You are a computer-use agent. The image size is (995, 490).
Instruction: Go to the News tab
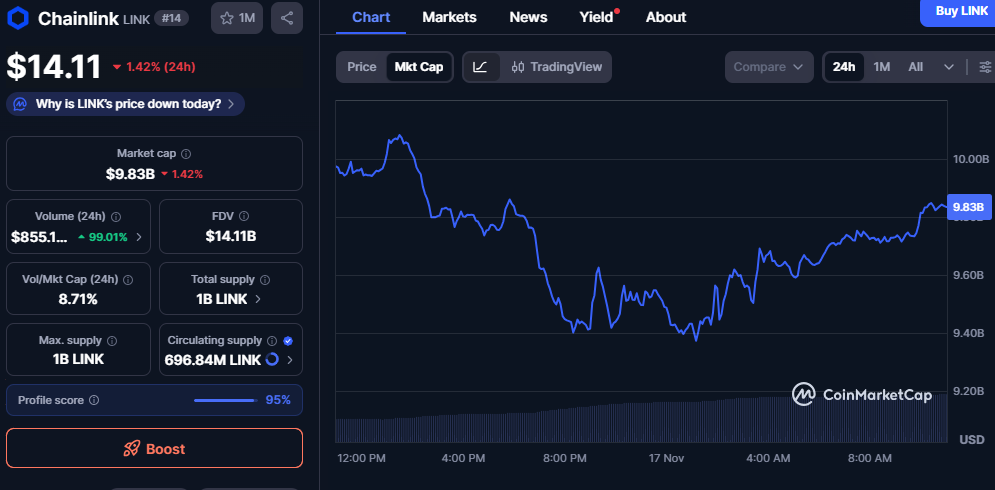pyautogui.click(x=528, y=17)
